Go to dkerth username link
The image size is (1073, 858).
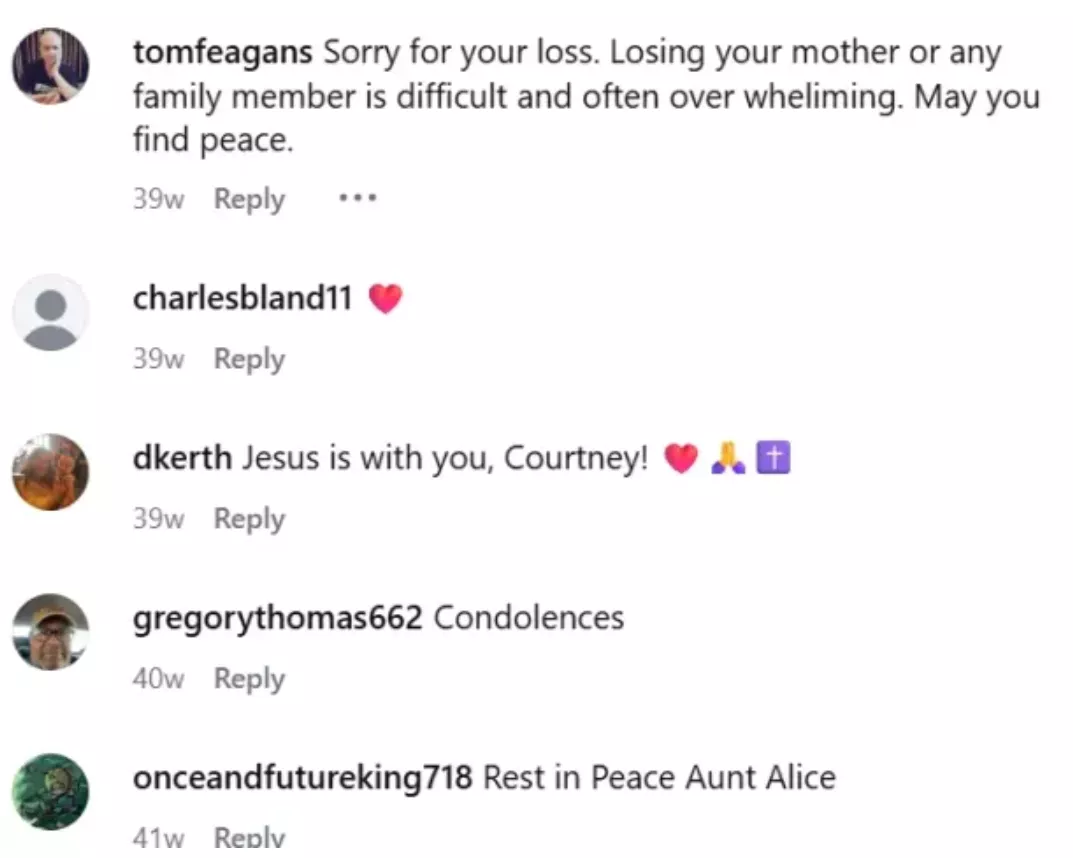(x=182, y=458)
